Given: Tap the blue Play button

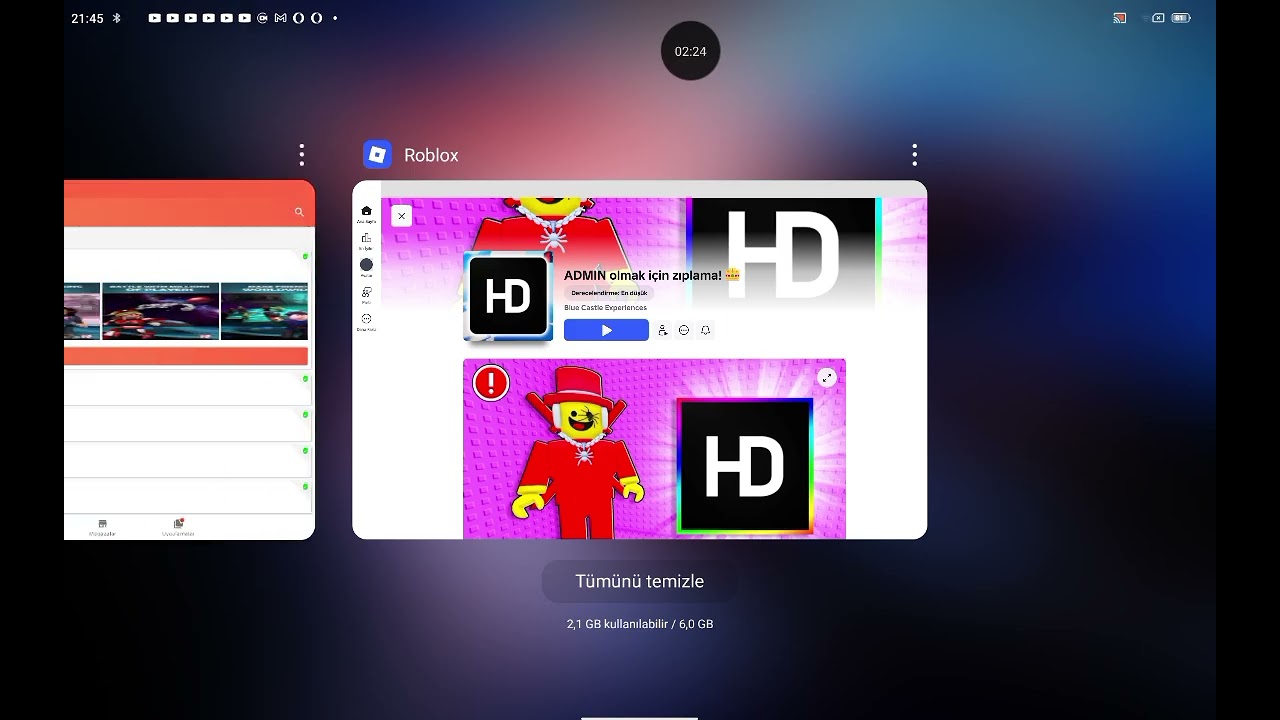Looking at the screenshot, I should [606, 330].
